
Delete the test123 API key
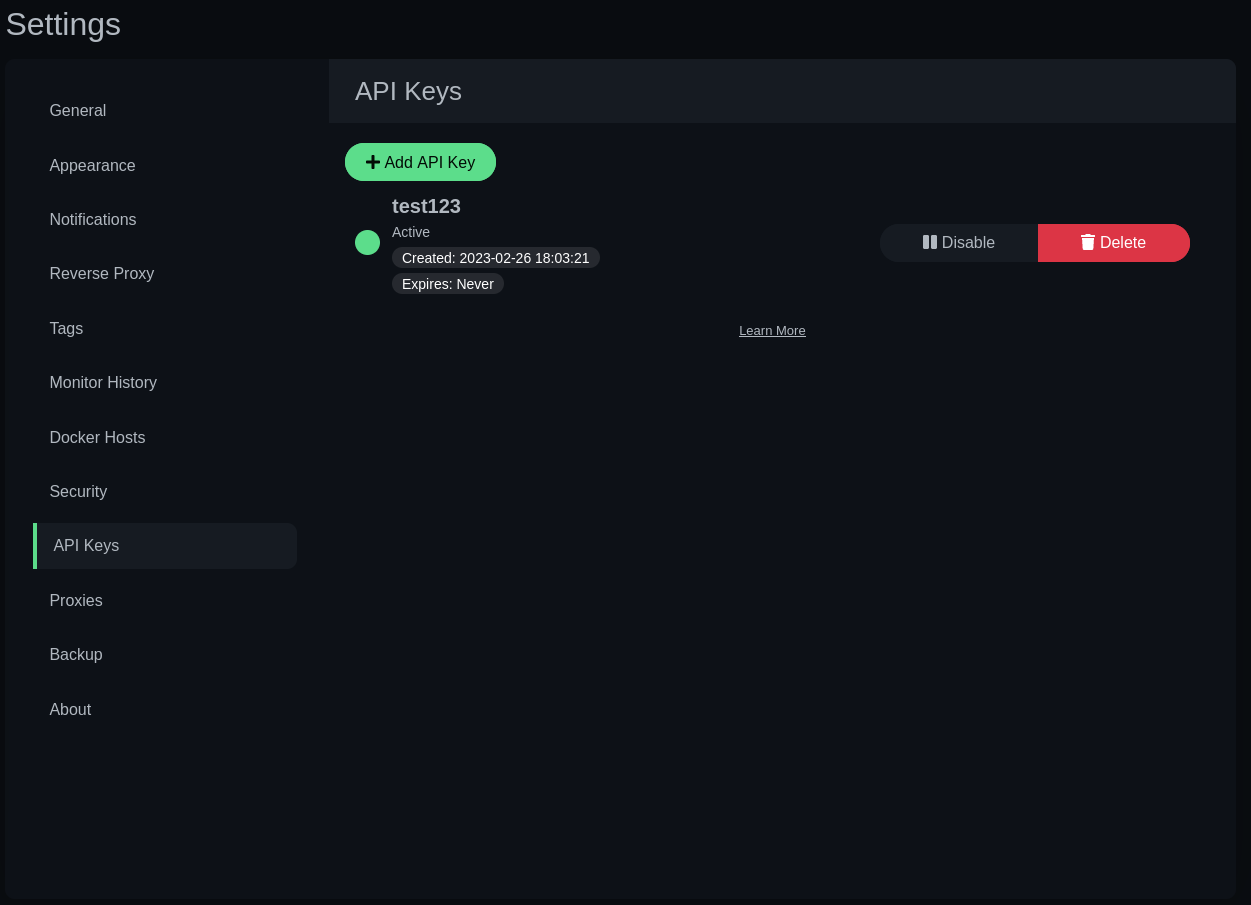[x=1114, y=243]
